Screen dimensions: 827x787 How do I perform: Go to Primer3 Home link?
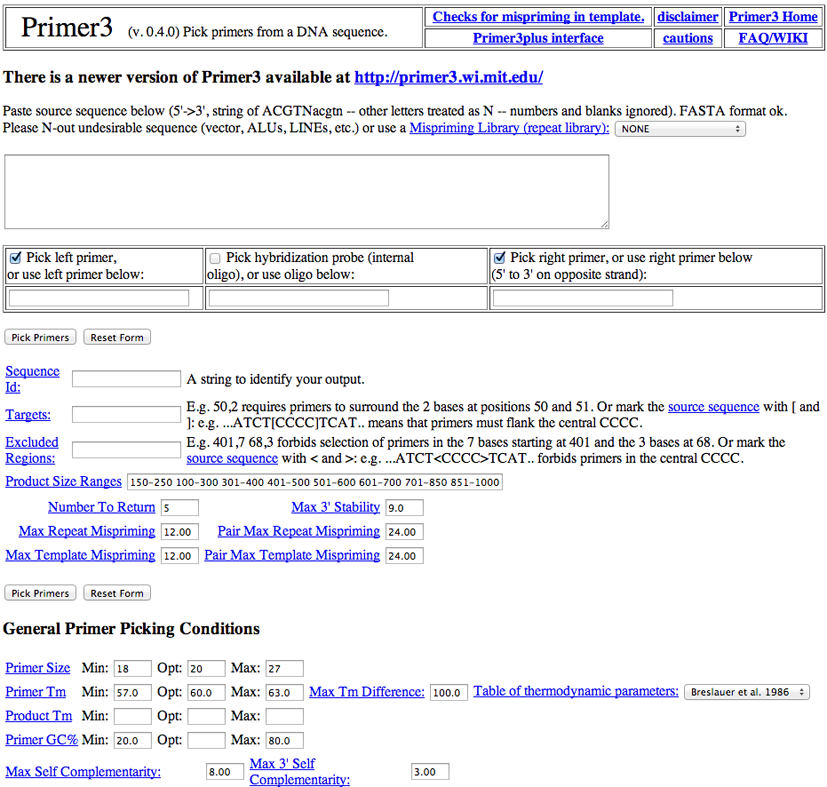773,17
